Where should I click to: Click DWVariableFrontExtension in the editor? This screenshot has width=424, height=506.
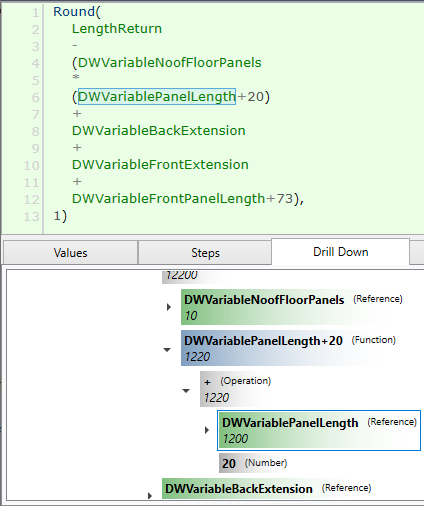pos(160,165)
